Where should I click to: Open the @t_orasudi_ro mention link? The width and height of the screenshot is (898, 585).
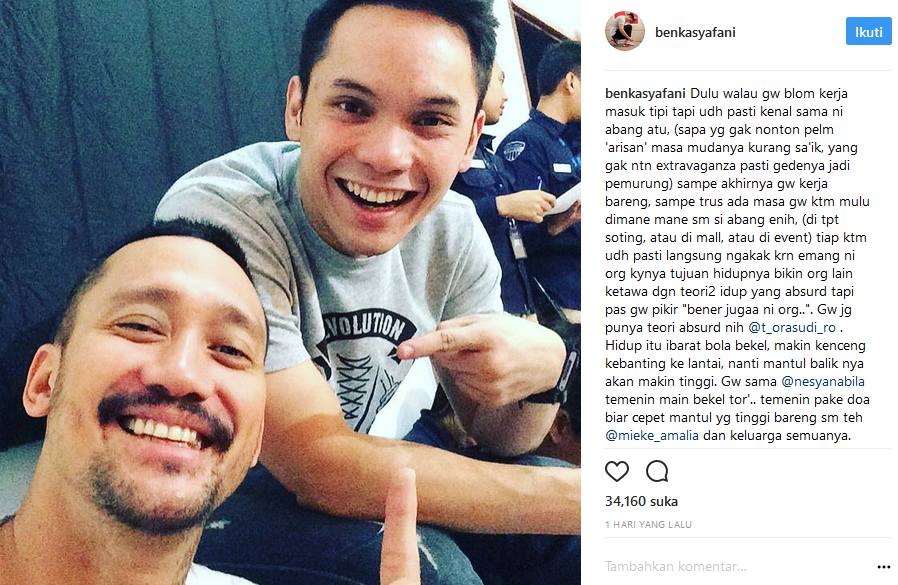point(792,328)
